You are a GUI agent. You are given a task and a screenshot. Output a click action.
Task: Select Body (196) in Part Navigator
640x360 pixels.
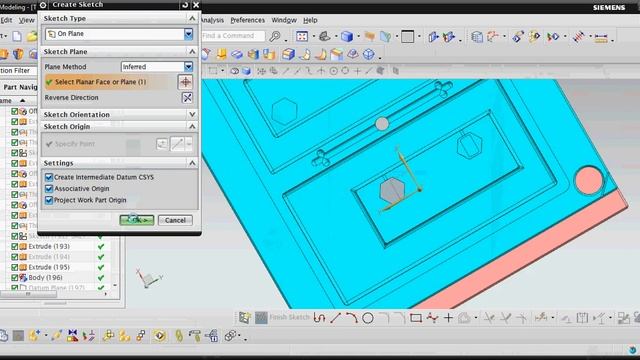pyautogui.click(x=45, y=278)
